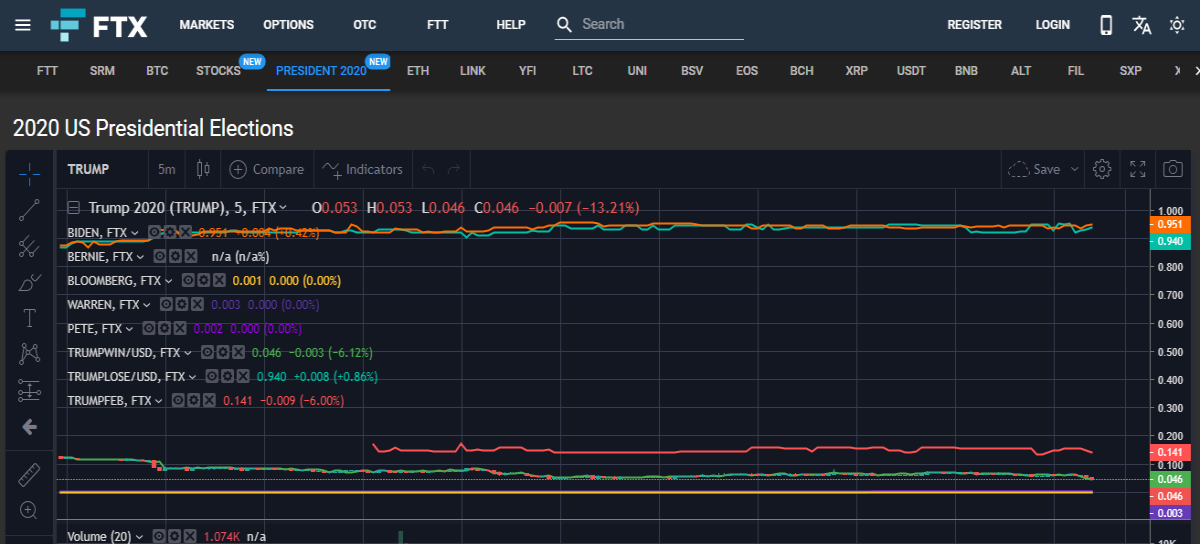The height and width of the screenshot is (544, 1200).
Task: Open the MARKETS menu
Action: pyautogui.click(x=207, y=25)
